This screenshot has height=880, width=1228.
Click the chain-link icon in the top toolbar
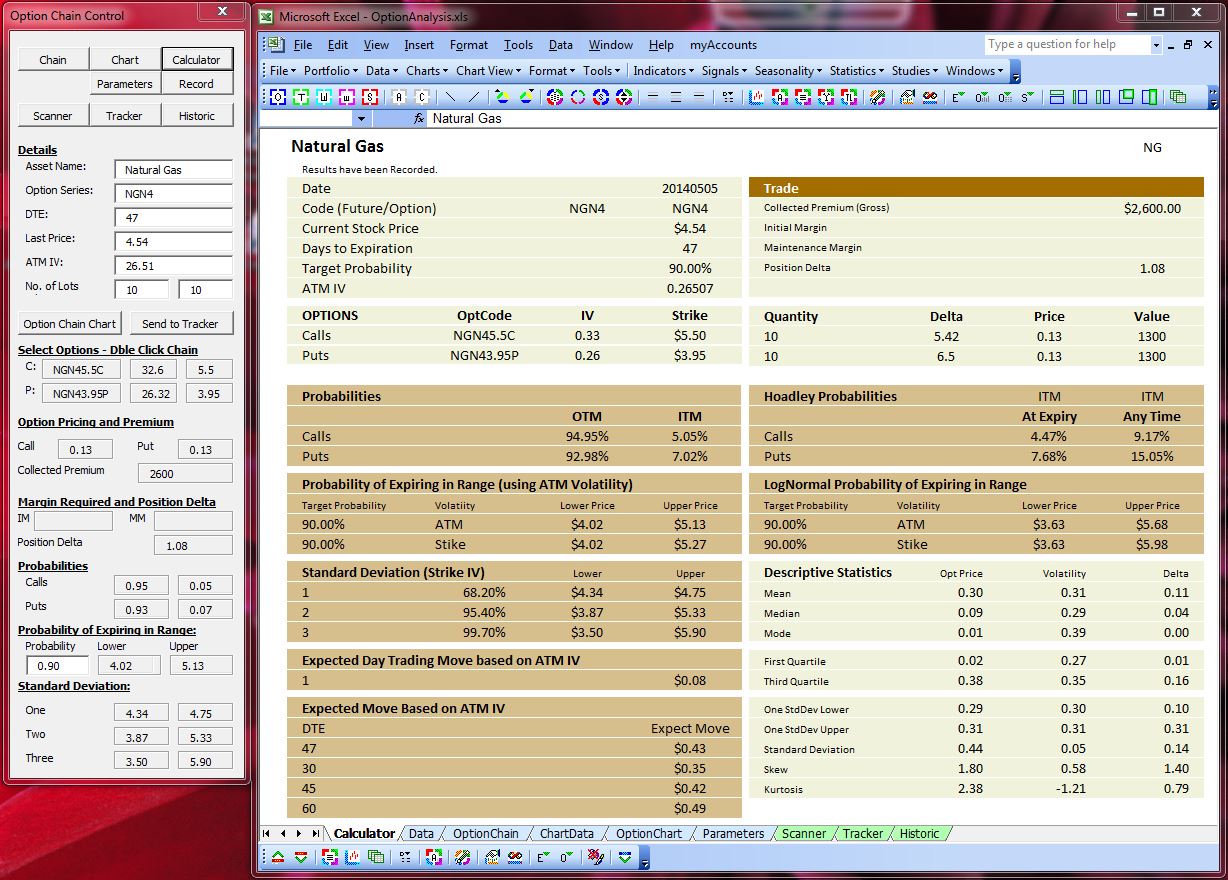pyautogui.click(x=931, y=97)
